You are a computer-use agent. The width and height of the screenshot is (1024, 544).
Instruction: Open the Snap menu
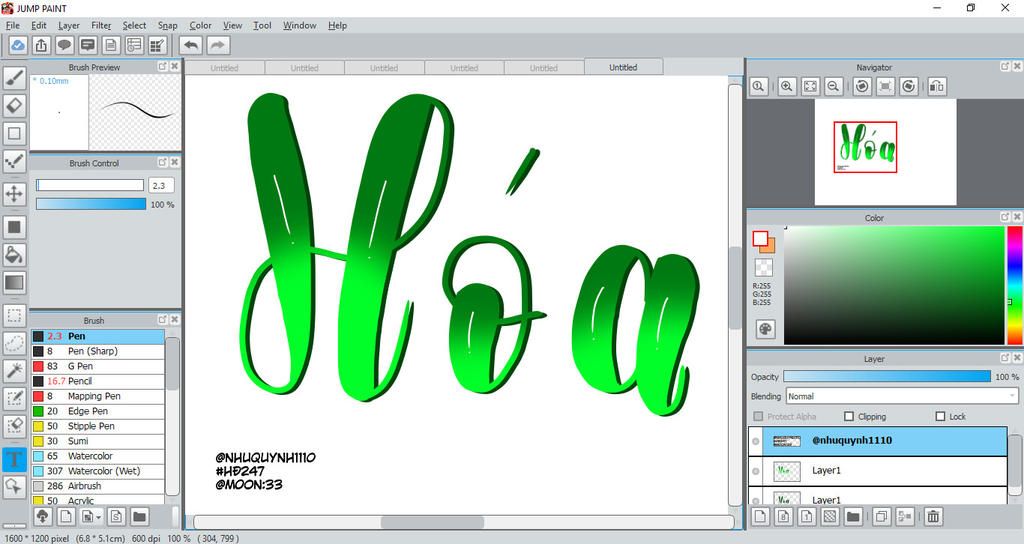167,25
